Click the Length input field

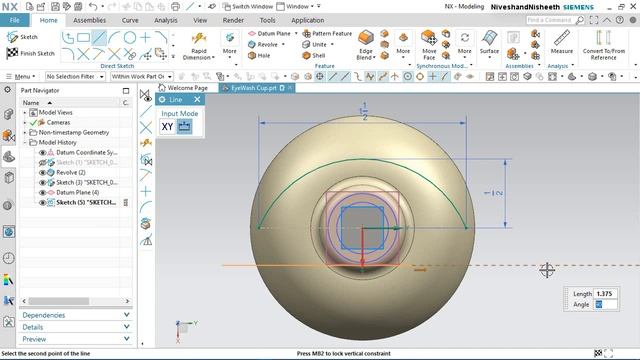[x=605, y=293]
